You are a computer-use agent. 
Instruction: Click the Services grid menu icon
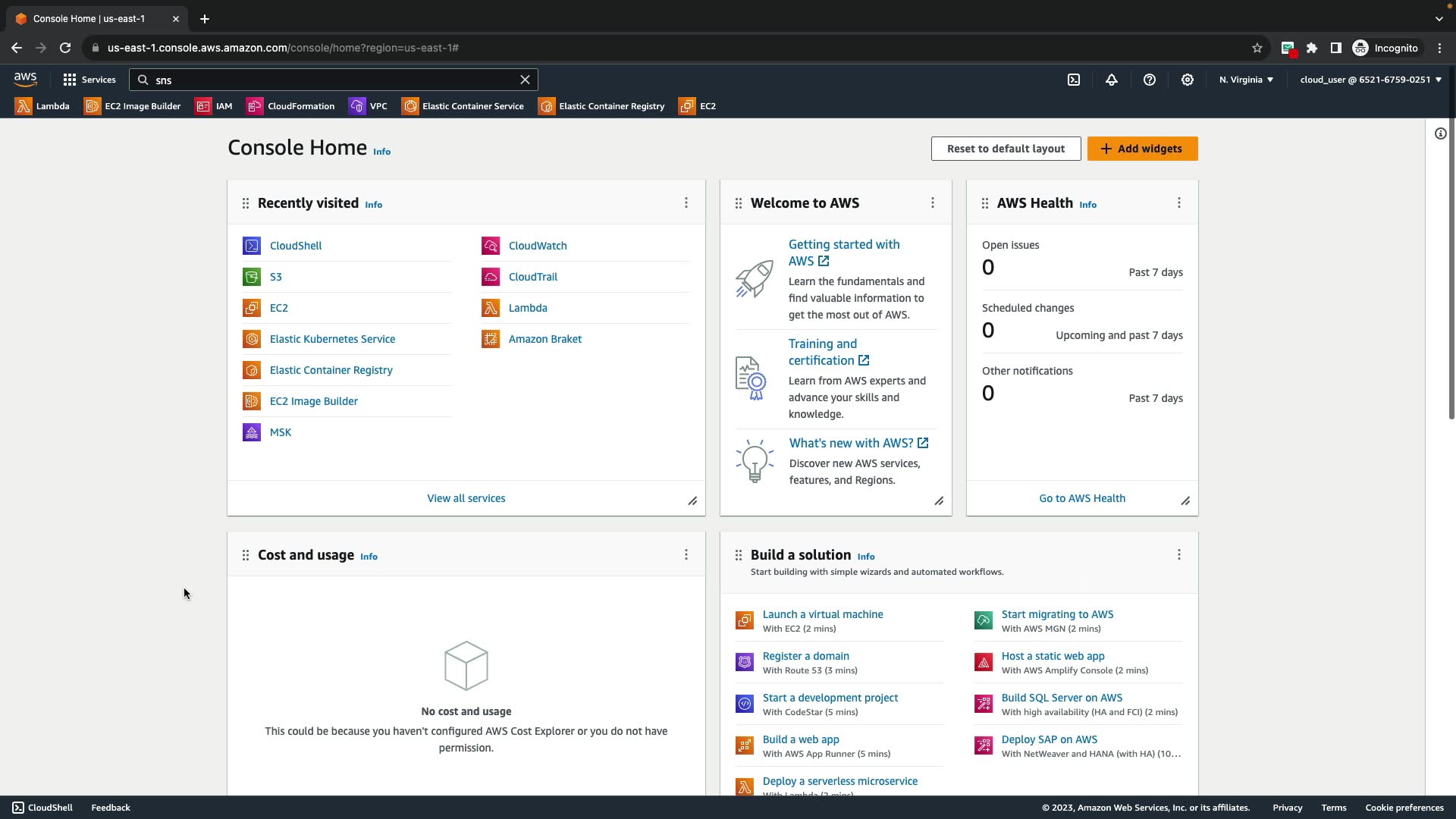(70, 80)
